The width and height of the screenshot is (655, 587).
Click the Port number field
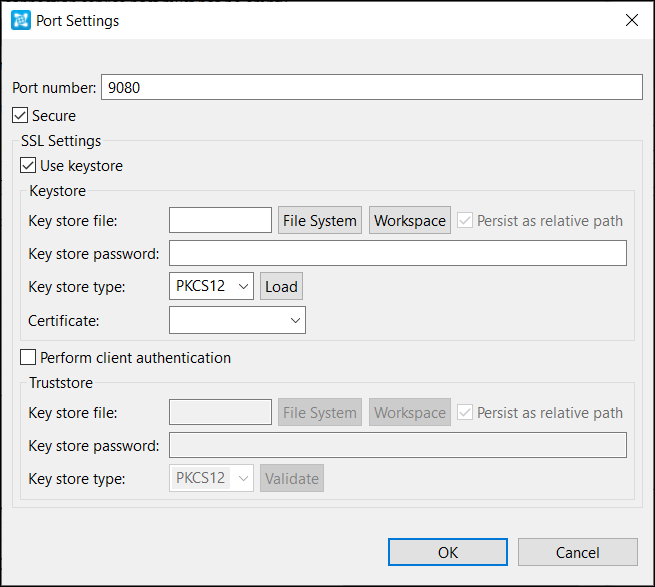click(371, 87)
